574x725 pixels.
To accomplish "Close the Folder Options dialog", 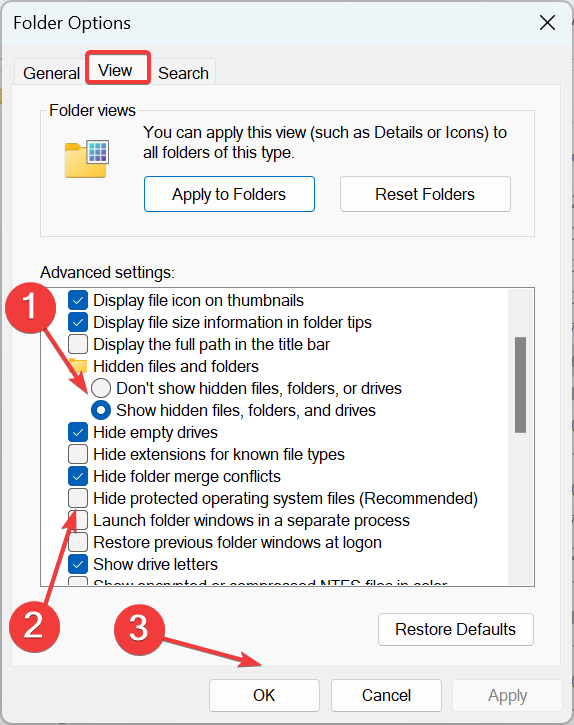I will coord(547,22).
